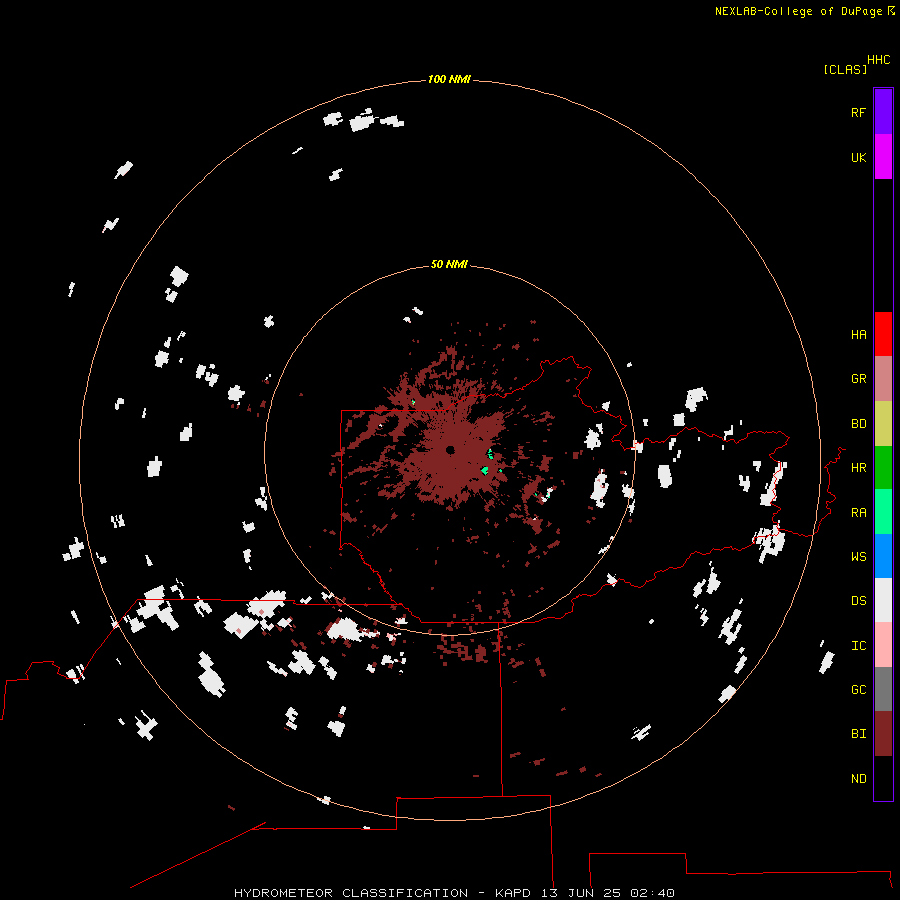Viewport: 900px width, 900px height.
Task: Click the IC legend label
Action: tap(858, 646)
